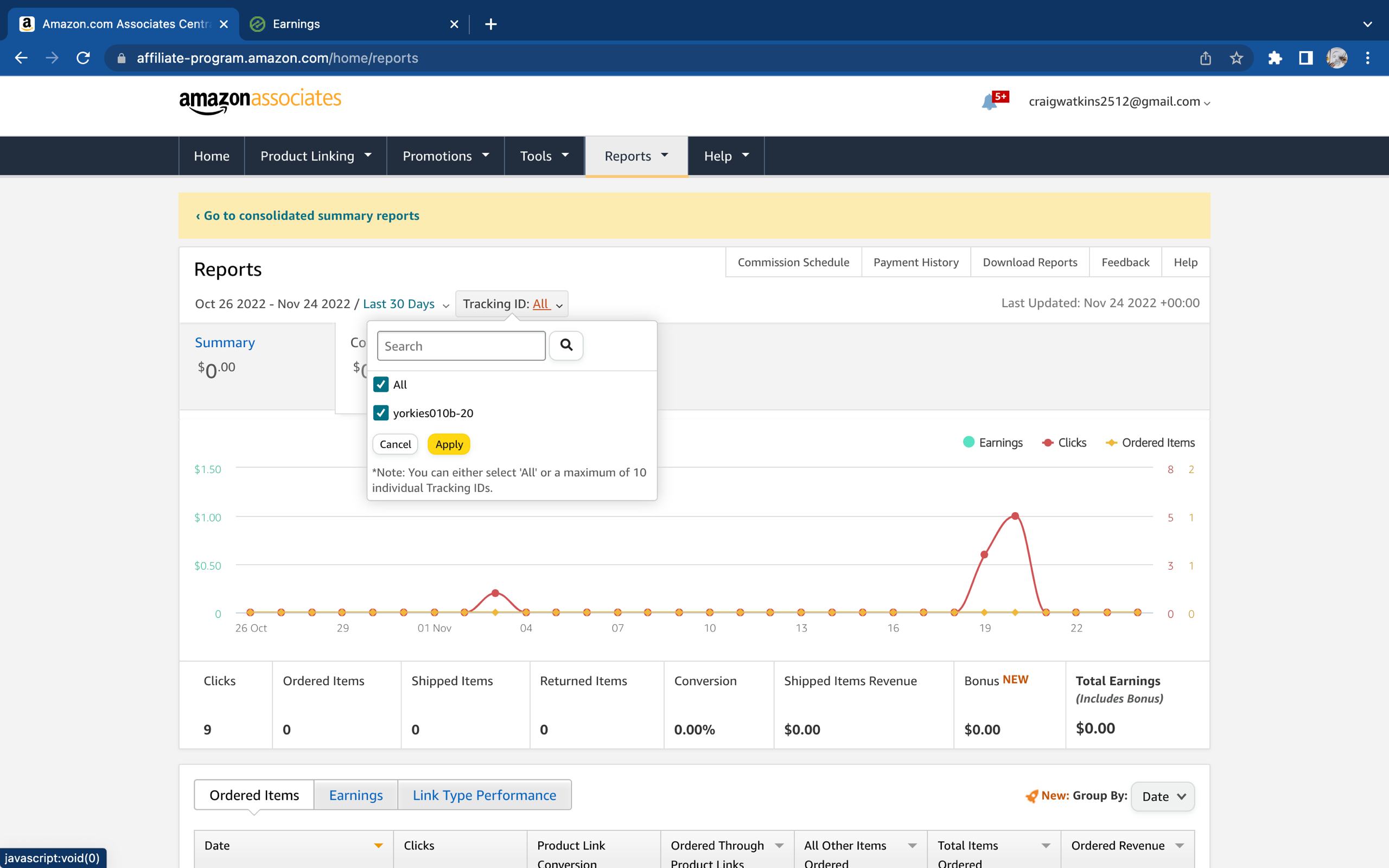Open the account email dropdown
This screenshot has height=868, width=1389.
(x=1119, y=101)
